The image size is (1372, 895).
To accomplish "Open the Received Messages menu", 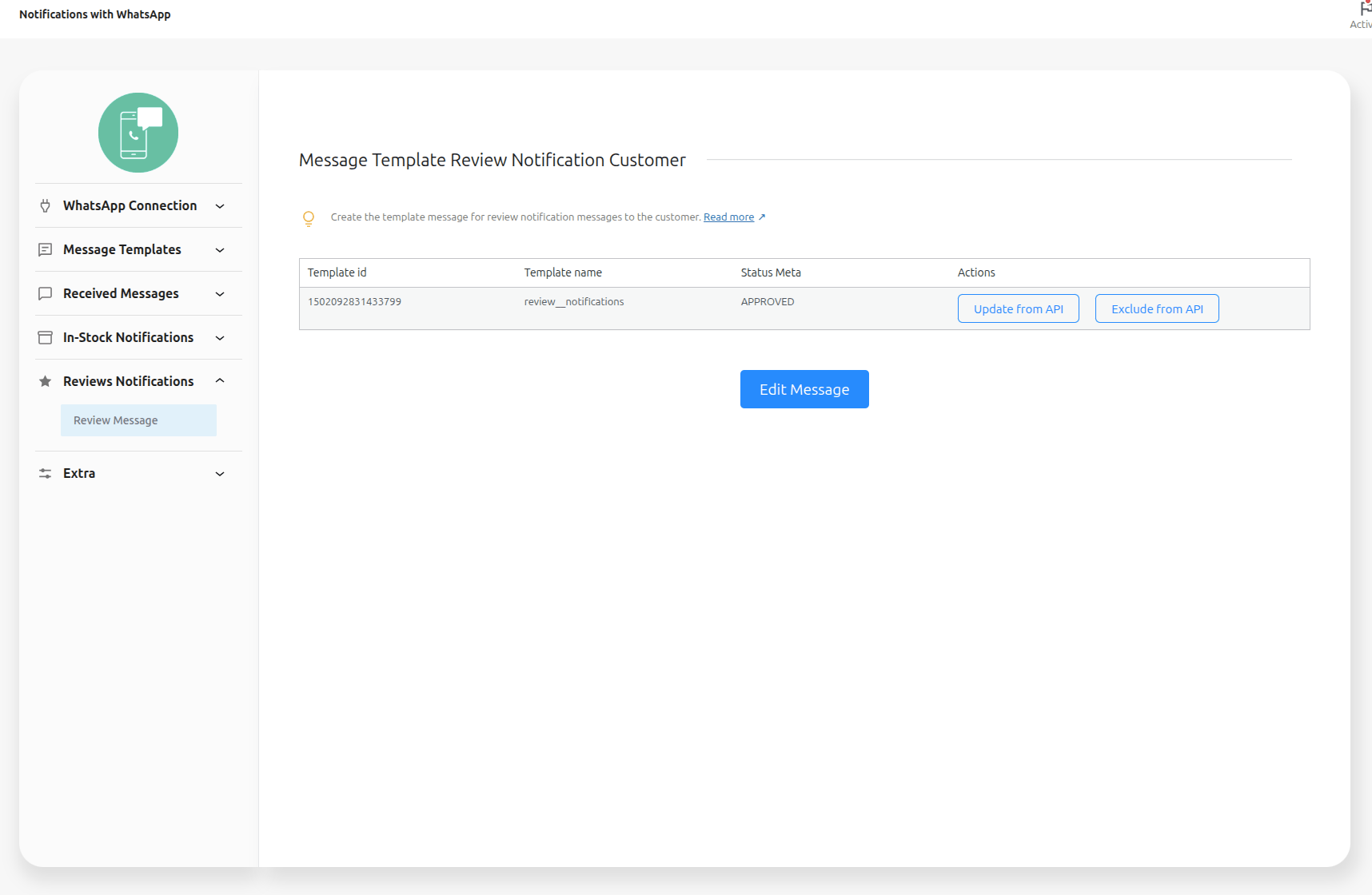I will 121,294.
